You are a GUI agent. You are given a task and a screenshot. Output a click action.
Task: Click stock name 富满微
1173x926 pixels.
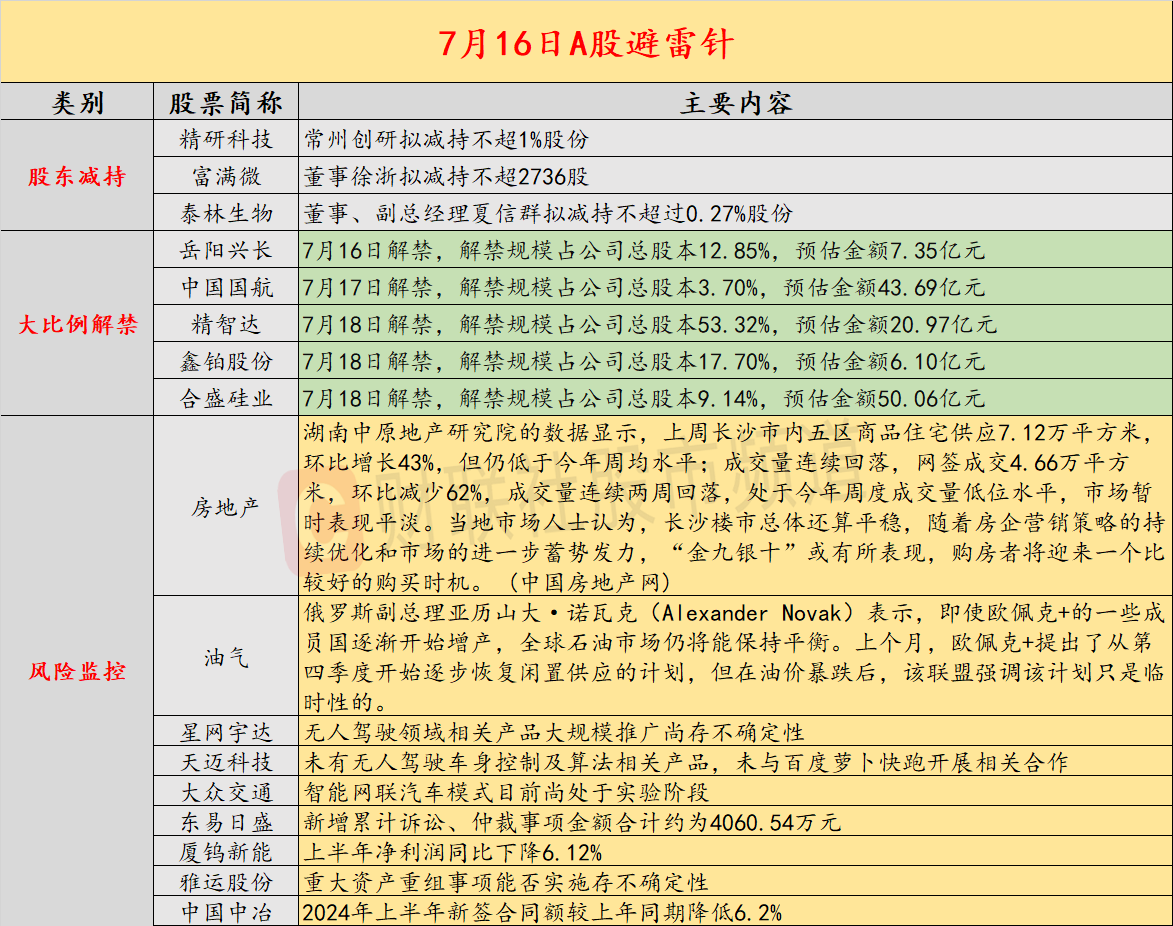pyautogui.click(x=226, y=176)
